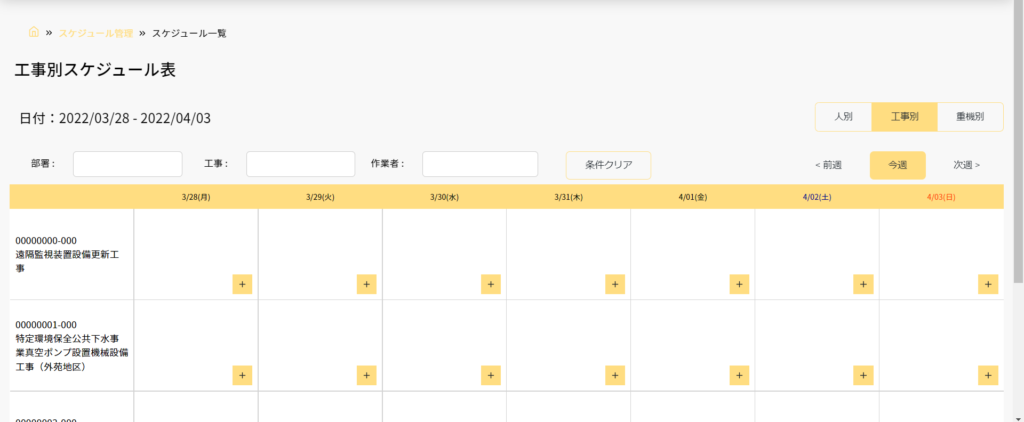Add schedule for 00000001-000 on 3/31
The height and width of the screenshot is (422, 1024).
(x=615, y=375)
